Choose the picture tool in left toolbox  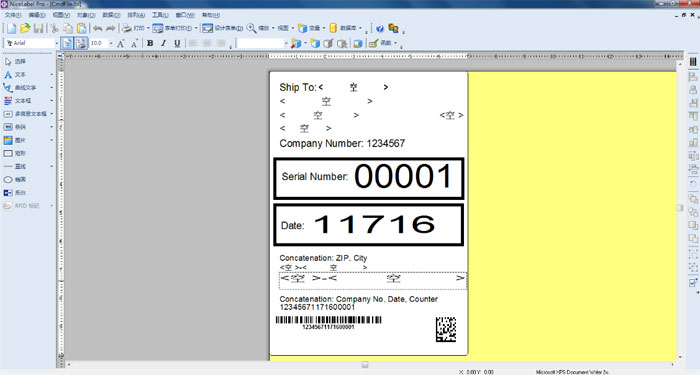coord(15,140)
